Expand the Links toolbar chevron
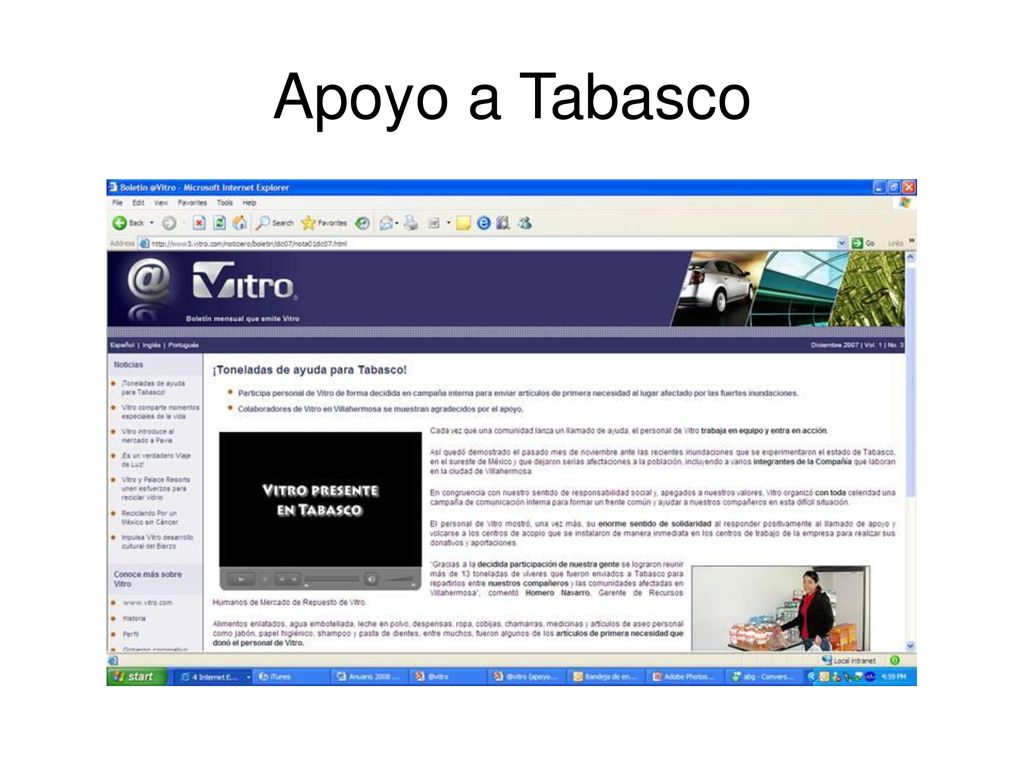Screen dimensions: 1024x768 click(911, 242)
